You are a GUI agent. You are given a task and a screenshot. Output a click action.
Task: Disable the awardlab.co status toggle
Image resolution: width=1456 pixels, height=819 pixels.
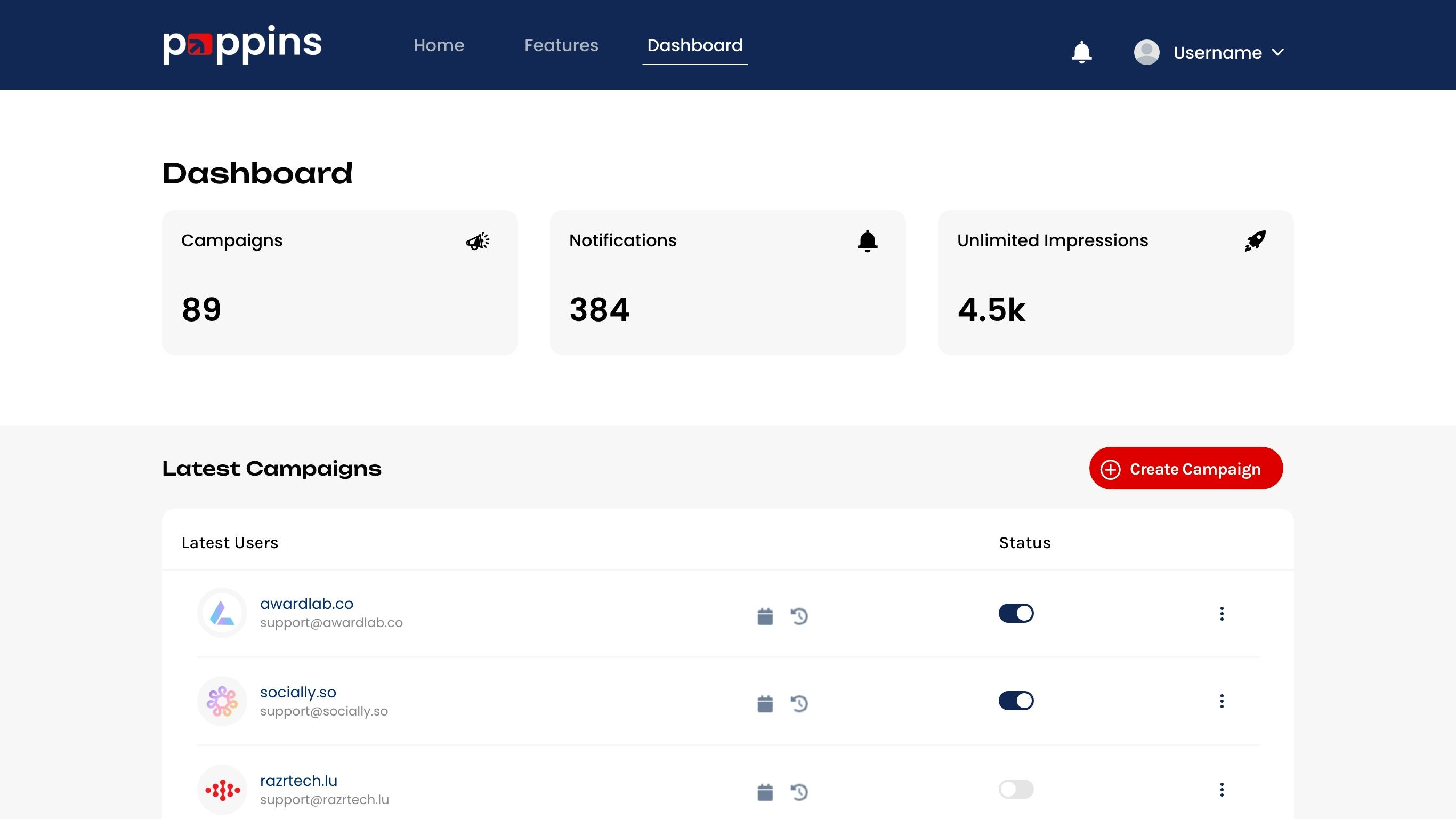(x=1016, y=613)
